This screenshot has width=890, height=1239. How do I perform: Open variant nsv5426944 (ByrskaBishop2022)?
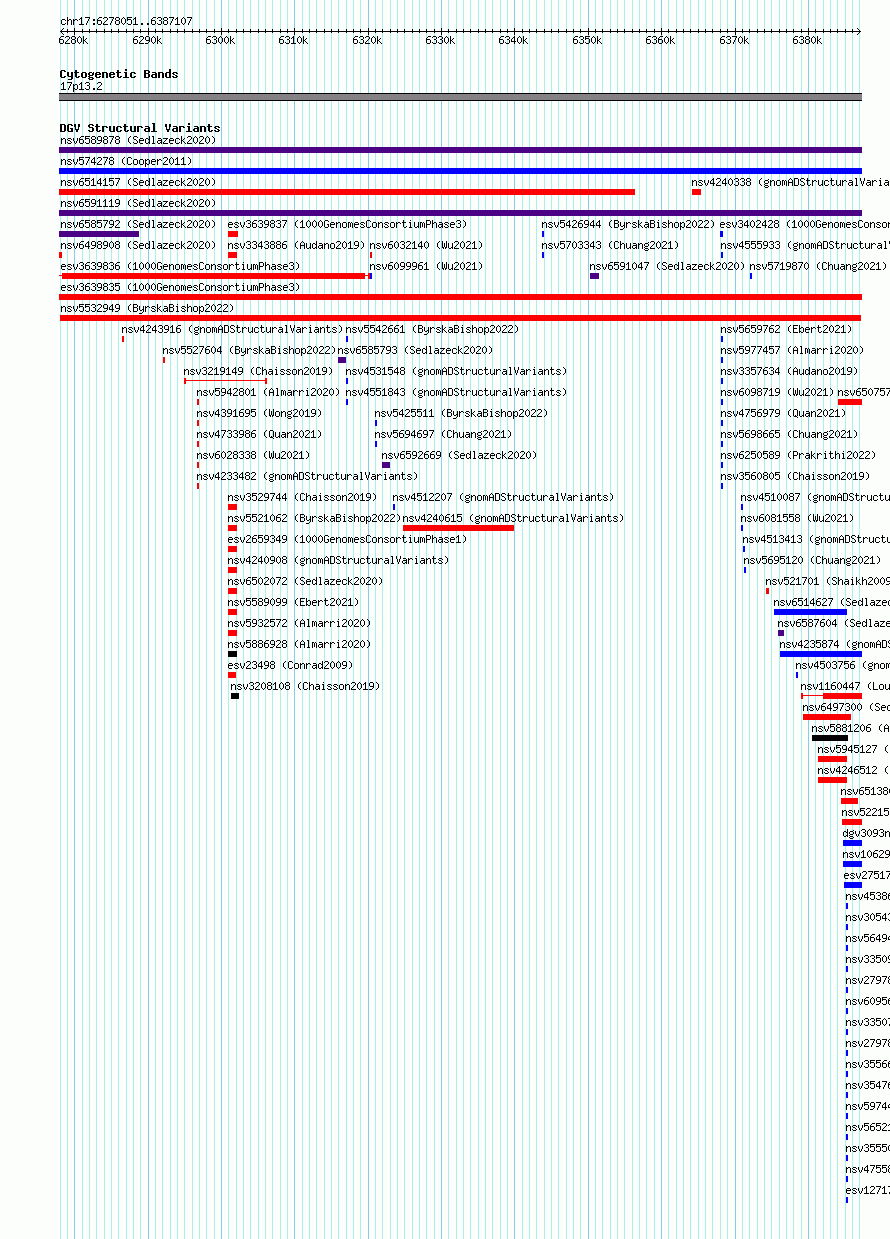coord(628,224)
